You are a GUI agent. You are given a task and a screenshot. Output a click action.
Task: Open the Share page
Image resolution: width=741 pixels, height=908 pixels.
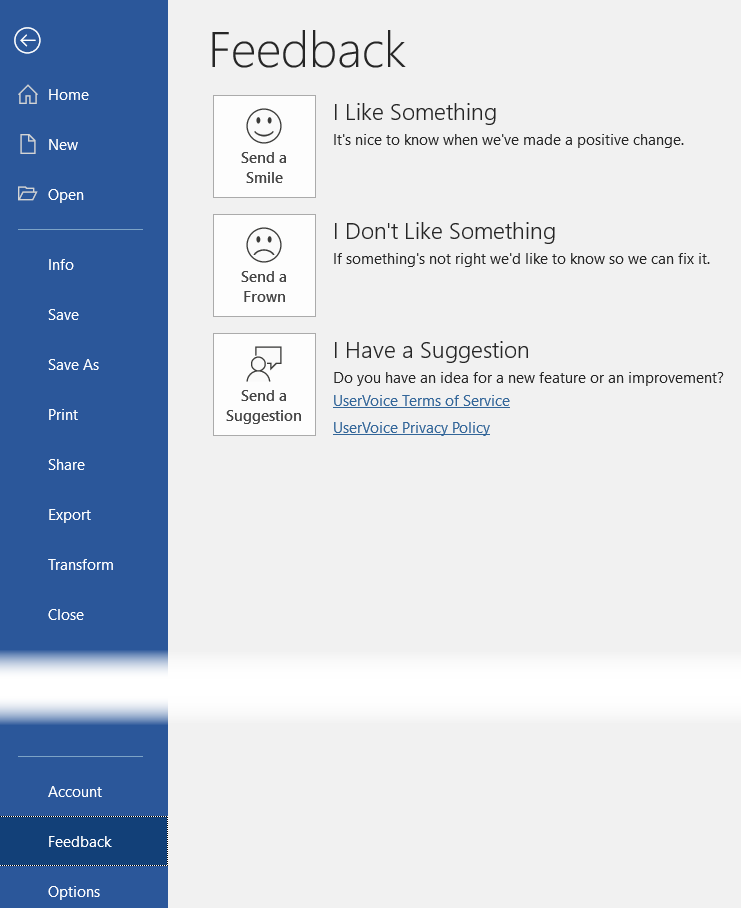pyautogui.click(x=84, y=464)
